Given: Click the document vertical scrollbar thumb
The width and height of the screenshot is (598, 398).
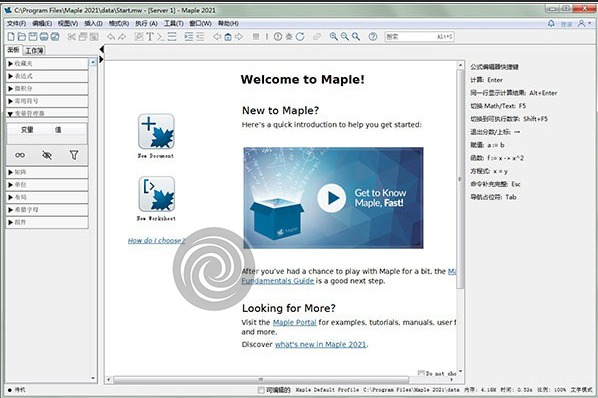Looking at the screenshot, I should click(x=460, y=179).
